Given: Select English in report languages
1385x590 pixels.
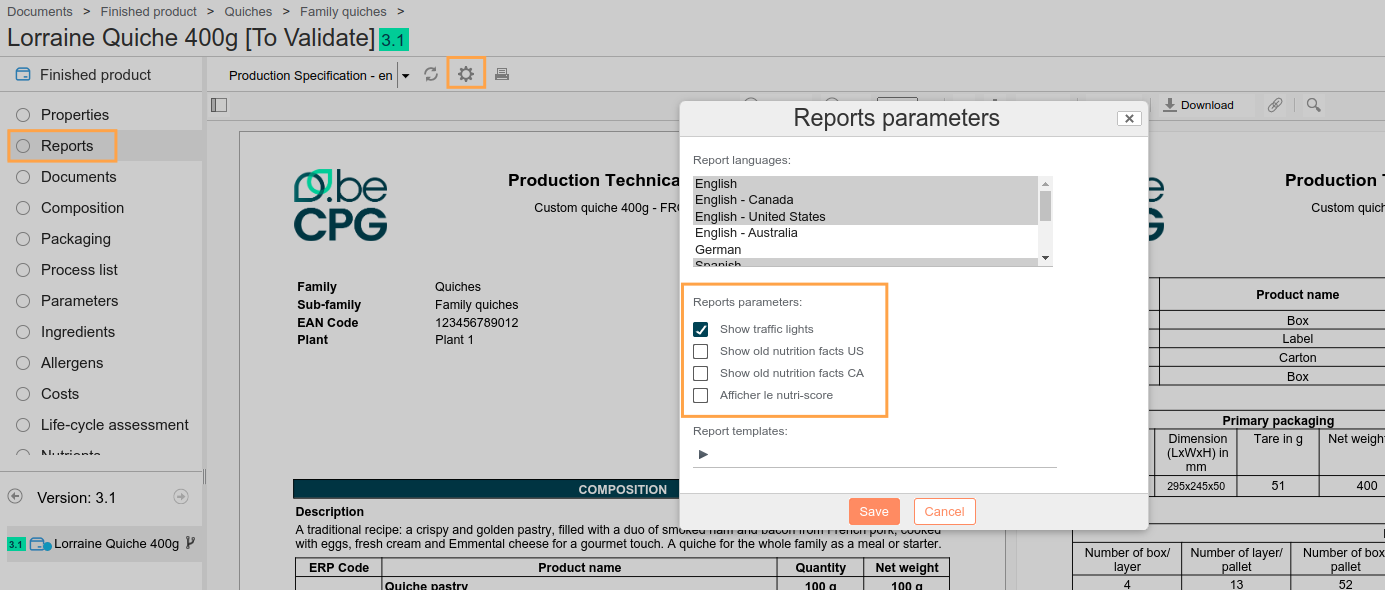Looking at the screenshot, I should (x=866, y=184).
